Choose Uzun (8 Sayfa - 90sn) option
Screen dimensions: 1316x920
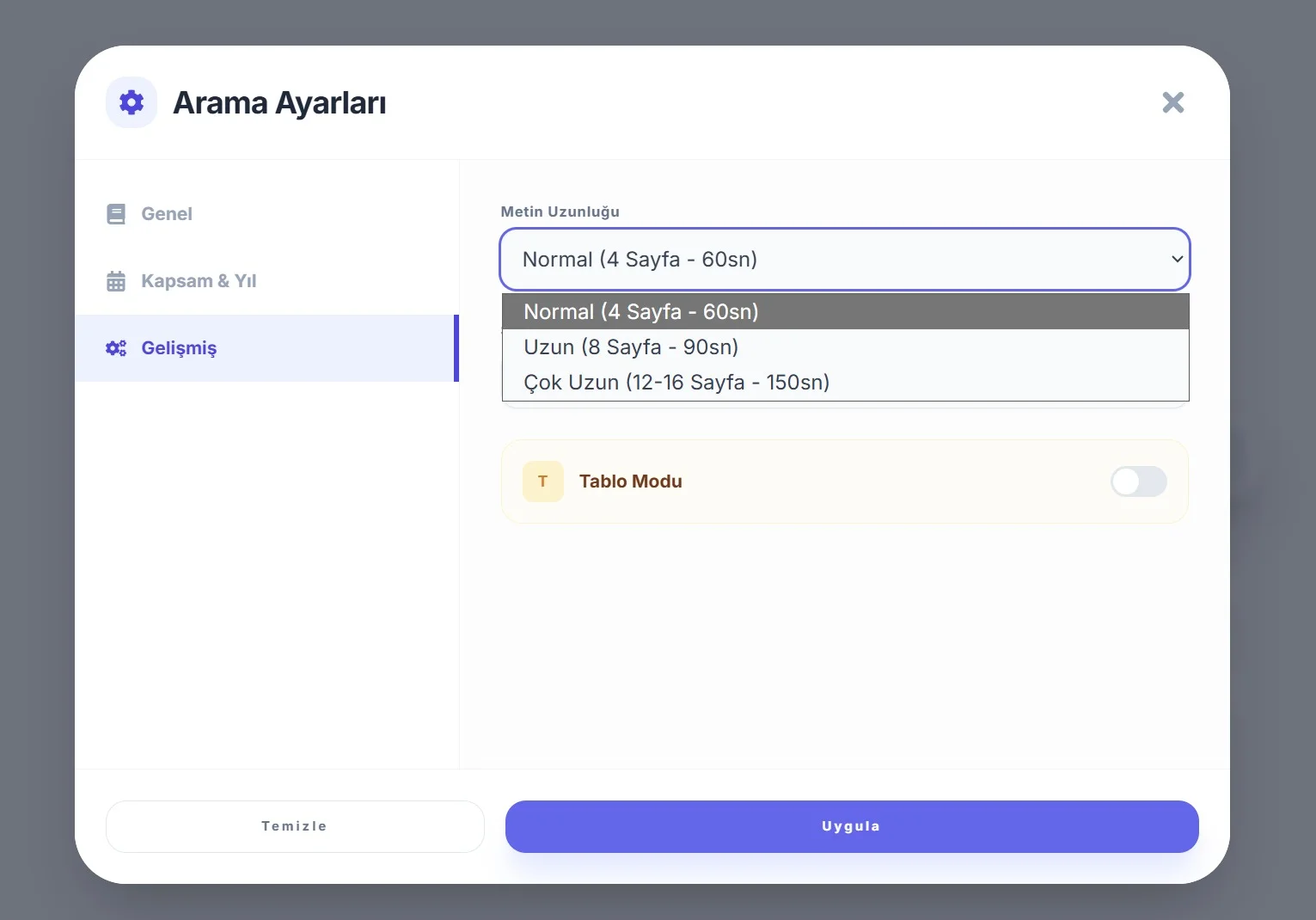point(845,347)
